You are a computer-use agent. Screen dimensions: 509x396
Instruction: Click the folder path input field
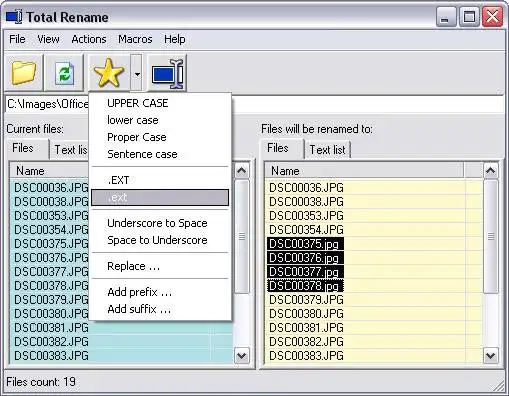coord(254,104)
